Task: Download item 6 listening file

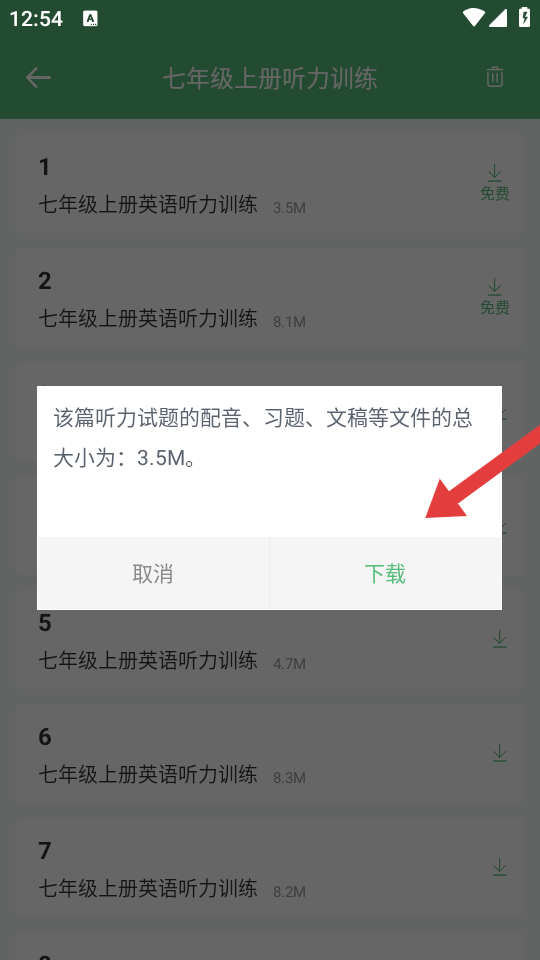Action: (x=500, y=752)
